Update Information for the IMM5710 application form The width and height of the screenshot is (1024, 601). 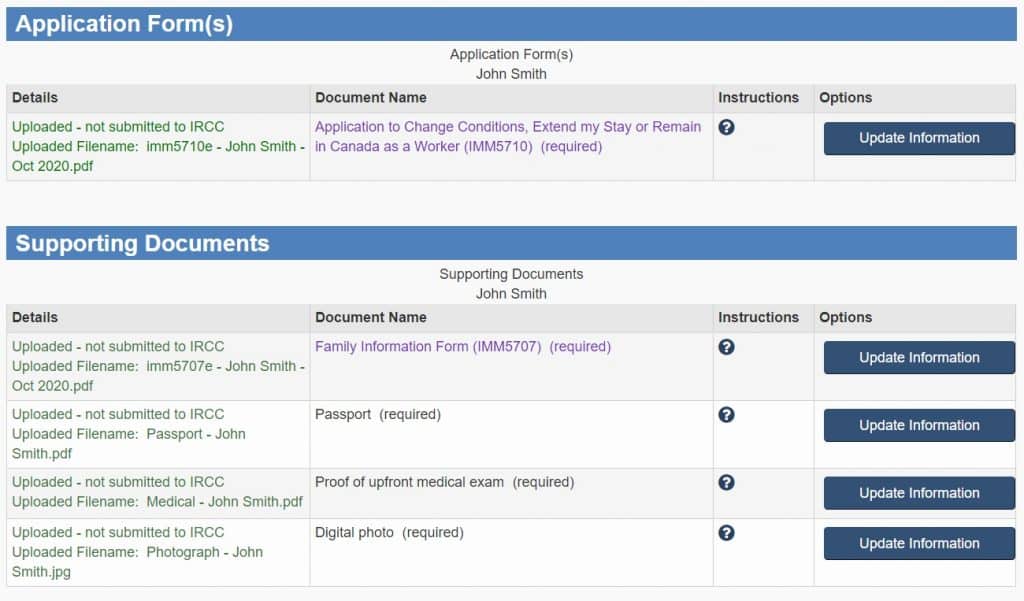point(919,138)
